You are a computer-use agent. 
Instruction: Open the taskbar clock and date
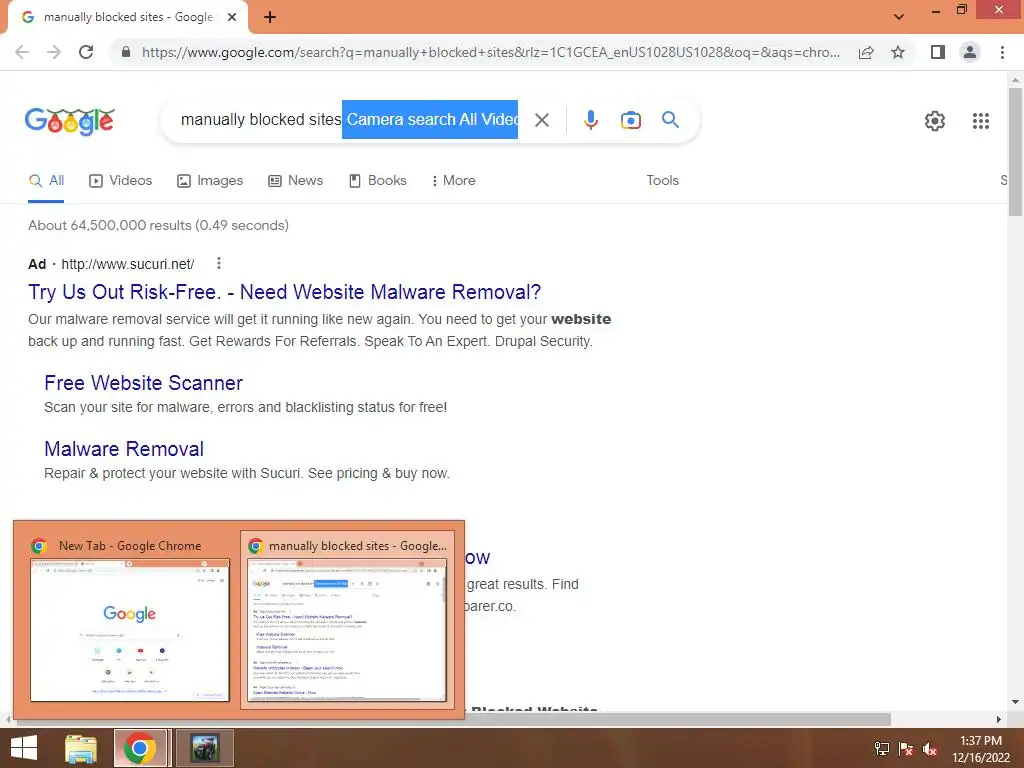pyautogui.click(x=980, y=749)
